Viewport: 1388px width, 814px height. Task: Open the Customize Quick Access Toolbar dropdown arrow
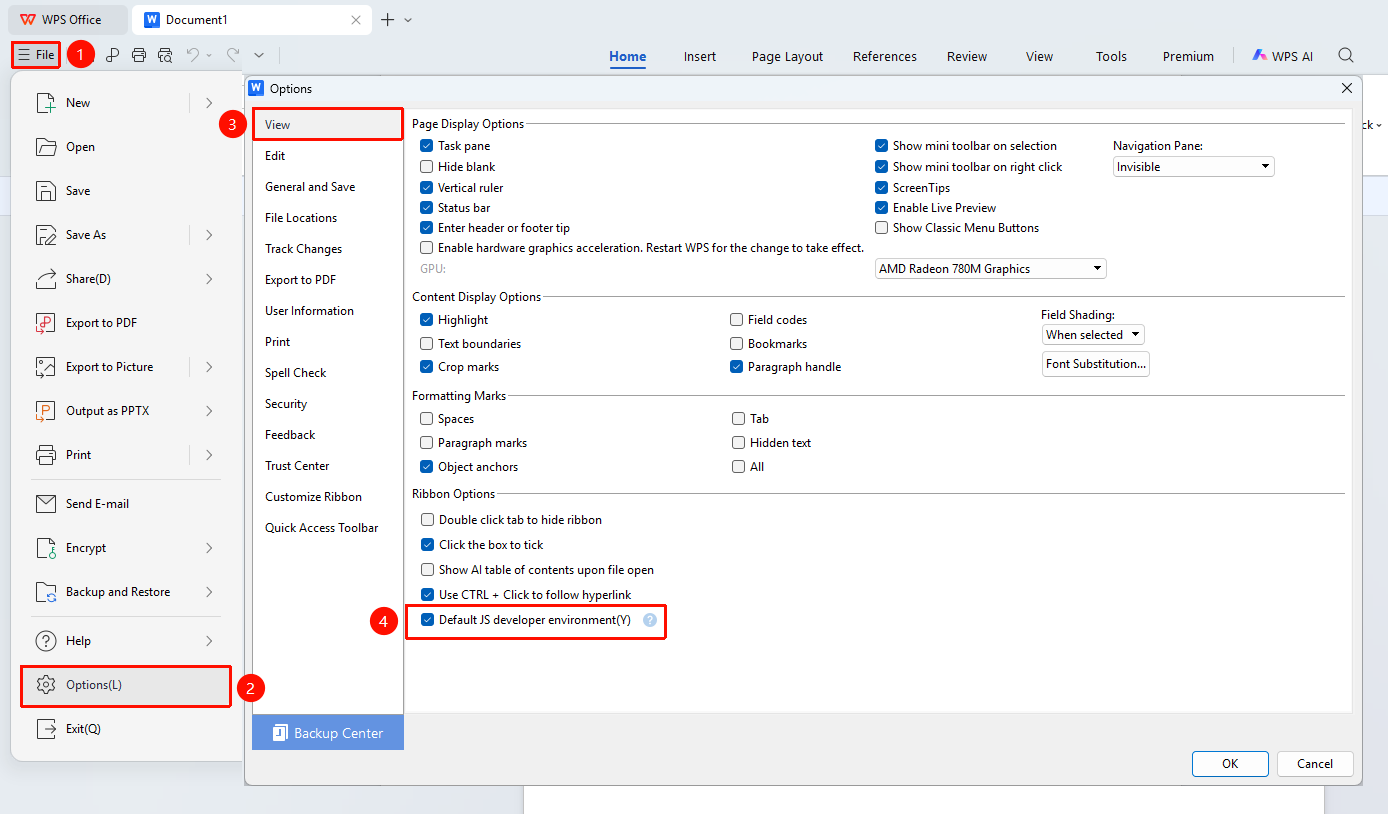tap(259, 55)
